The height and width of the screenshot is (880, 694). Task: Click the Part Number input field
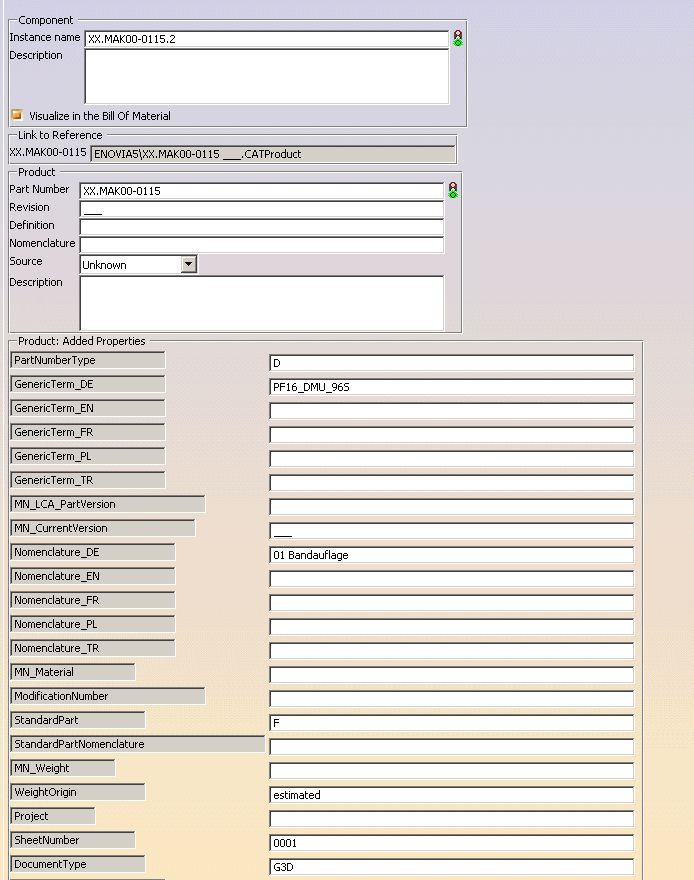(x=261, y=191)
